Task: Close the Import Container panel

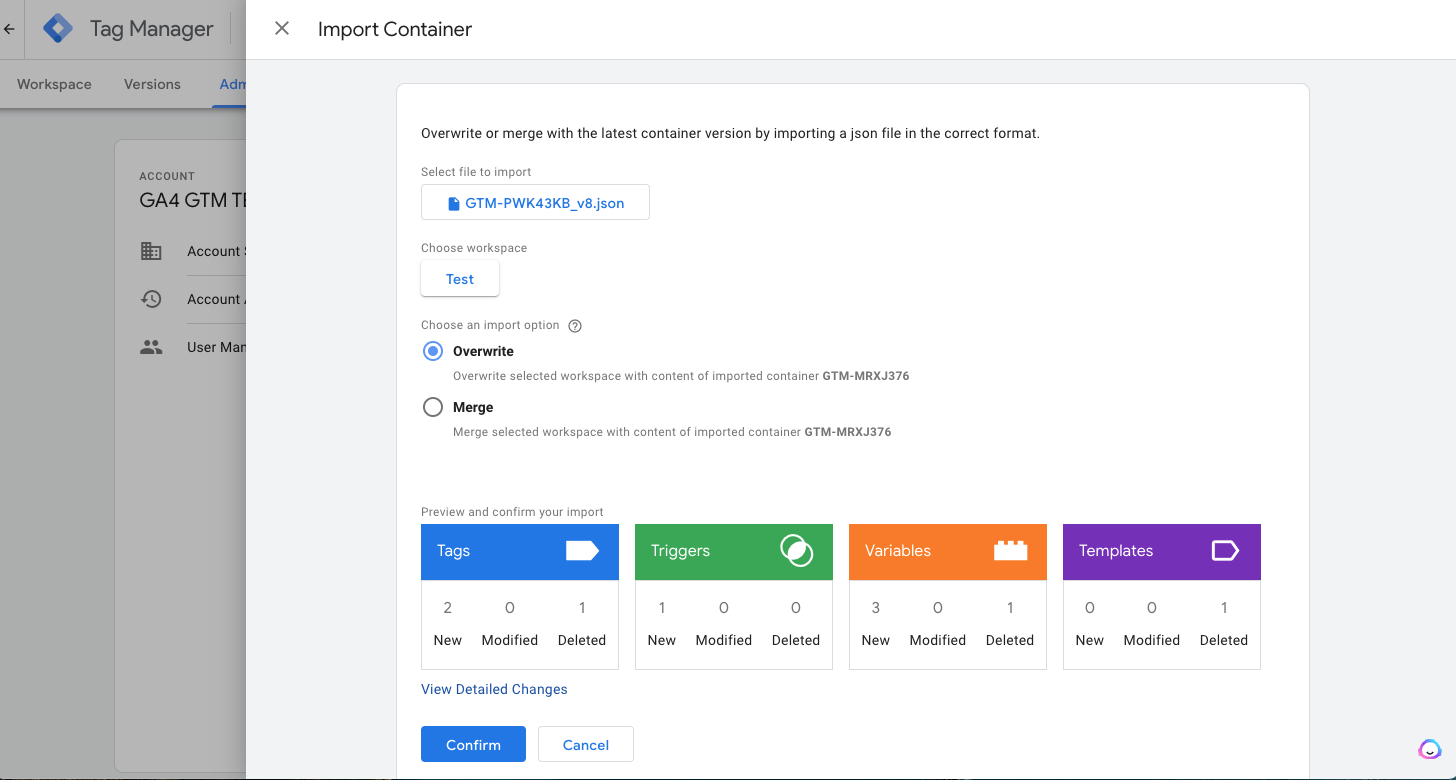Action: pos(282,29)
